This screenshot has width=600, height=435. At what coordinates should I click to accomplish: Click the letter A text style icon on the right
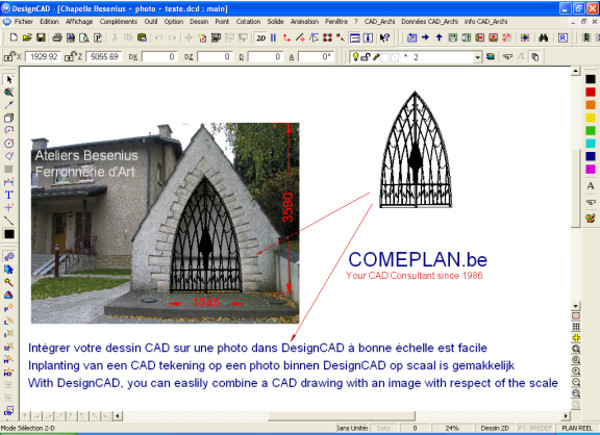[590, 186]
